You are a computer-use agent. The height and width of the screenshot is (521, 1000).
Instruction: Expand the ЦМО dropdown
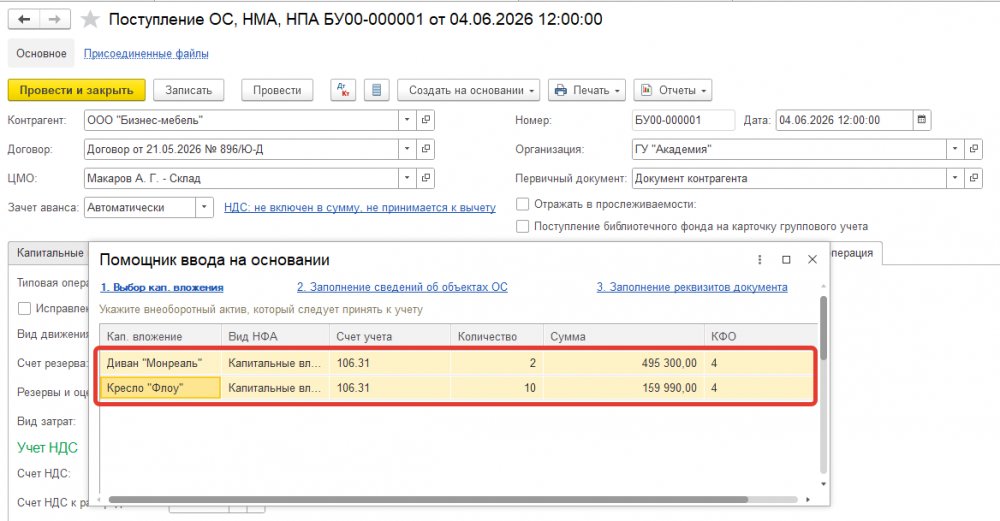point(408,178)
